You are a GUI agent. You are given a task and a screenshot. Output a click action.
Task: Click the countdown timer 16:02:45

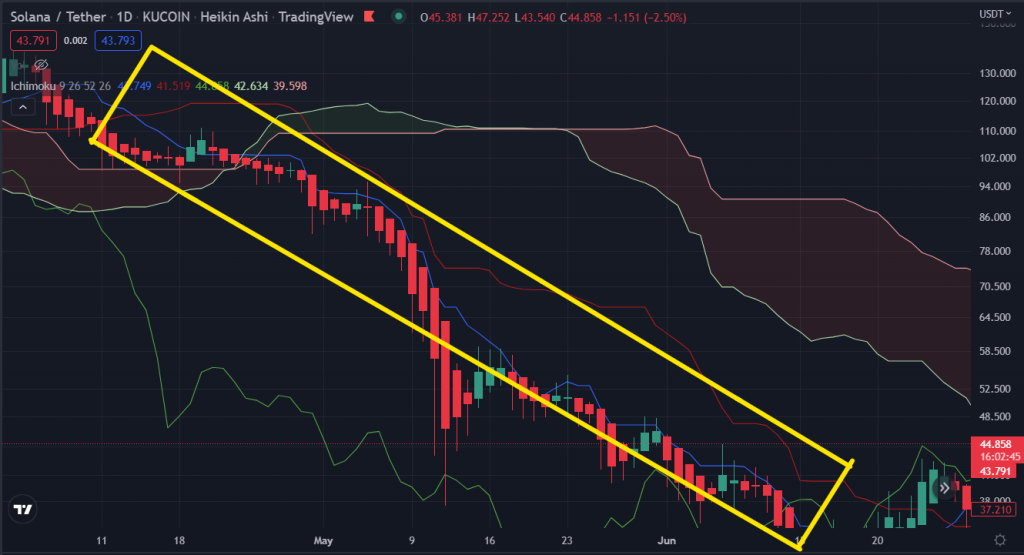tap(1000, 457)
